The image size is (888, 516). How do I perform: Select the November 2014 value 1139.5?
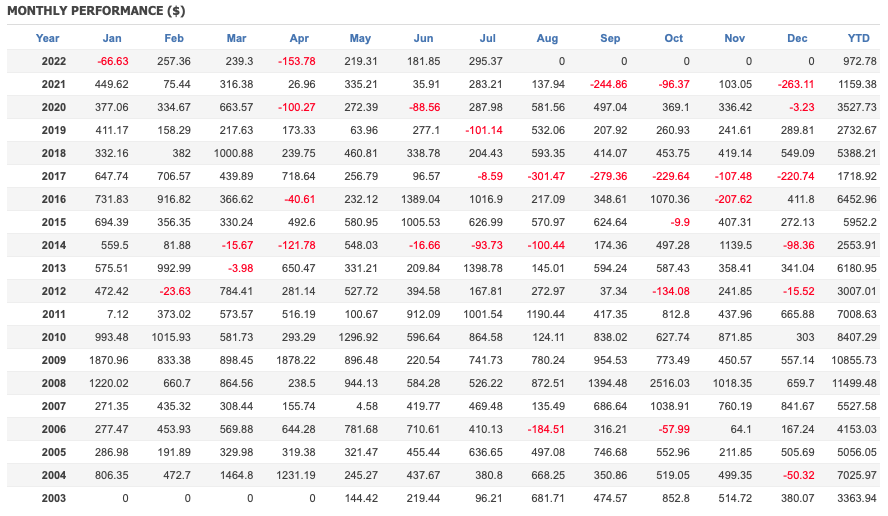pos(734,245)
